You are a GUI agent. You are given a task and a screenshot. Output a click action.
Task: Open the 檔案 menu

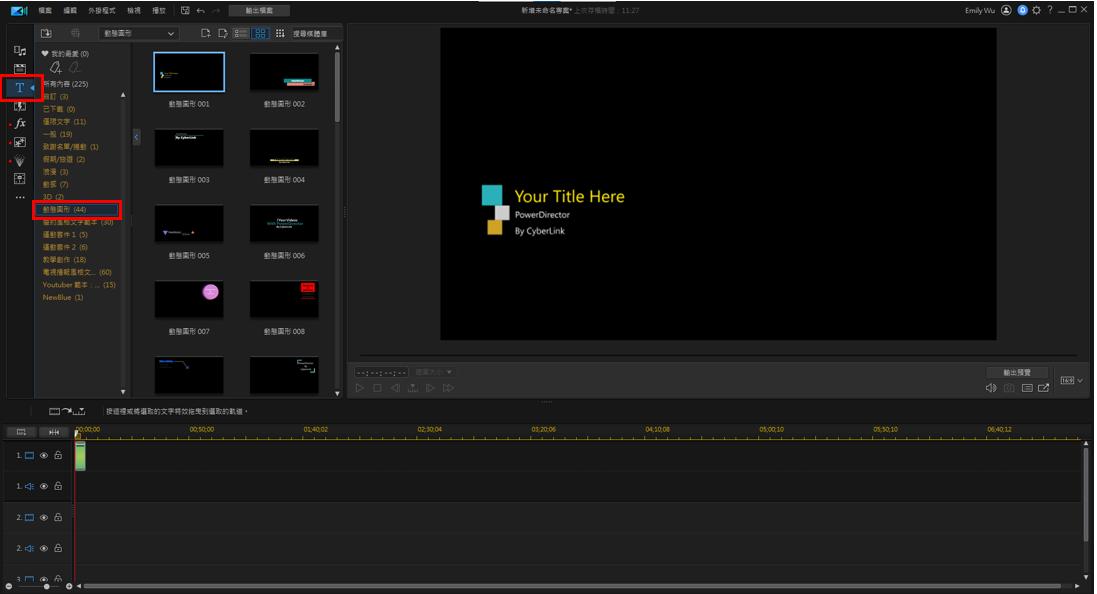pos(45,10)
